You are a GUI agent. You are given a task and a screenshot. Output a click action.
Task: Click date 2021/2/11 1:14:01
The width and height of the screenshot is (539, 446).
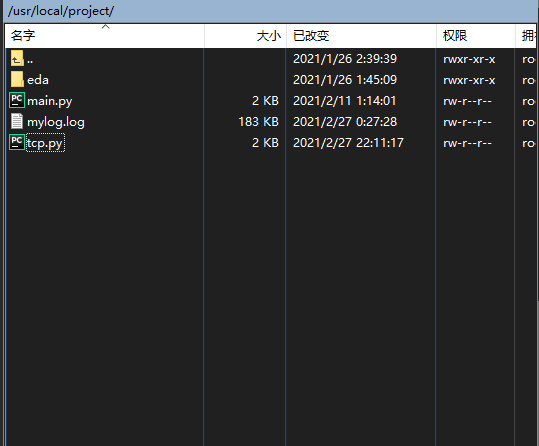tap(344, 101)
